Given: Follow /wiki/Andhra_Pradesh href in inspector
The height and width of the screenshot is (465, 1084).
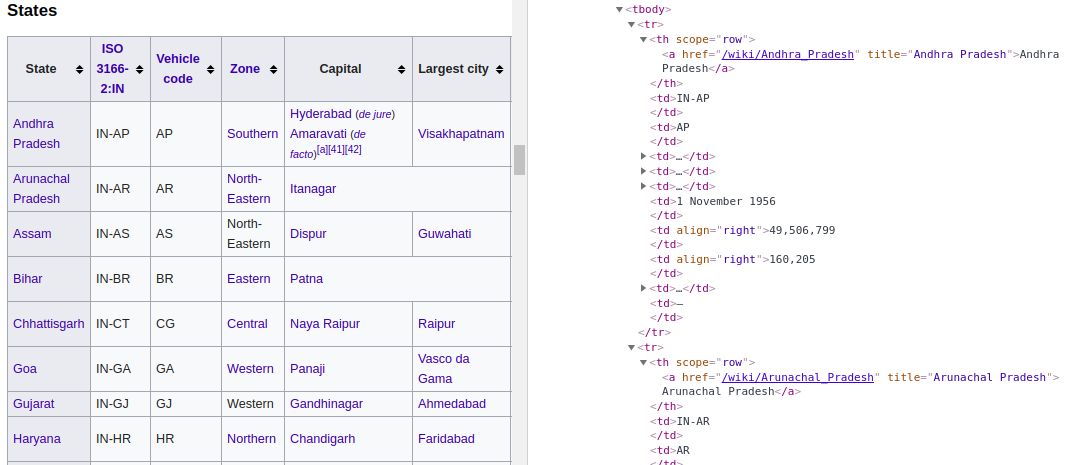Looking at the screenshot, I should coord(788,55).
